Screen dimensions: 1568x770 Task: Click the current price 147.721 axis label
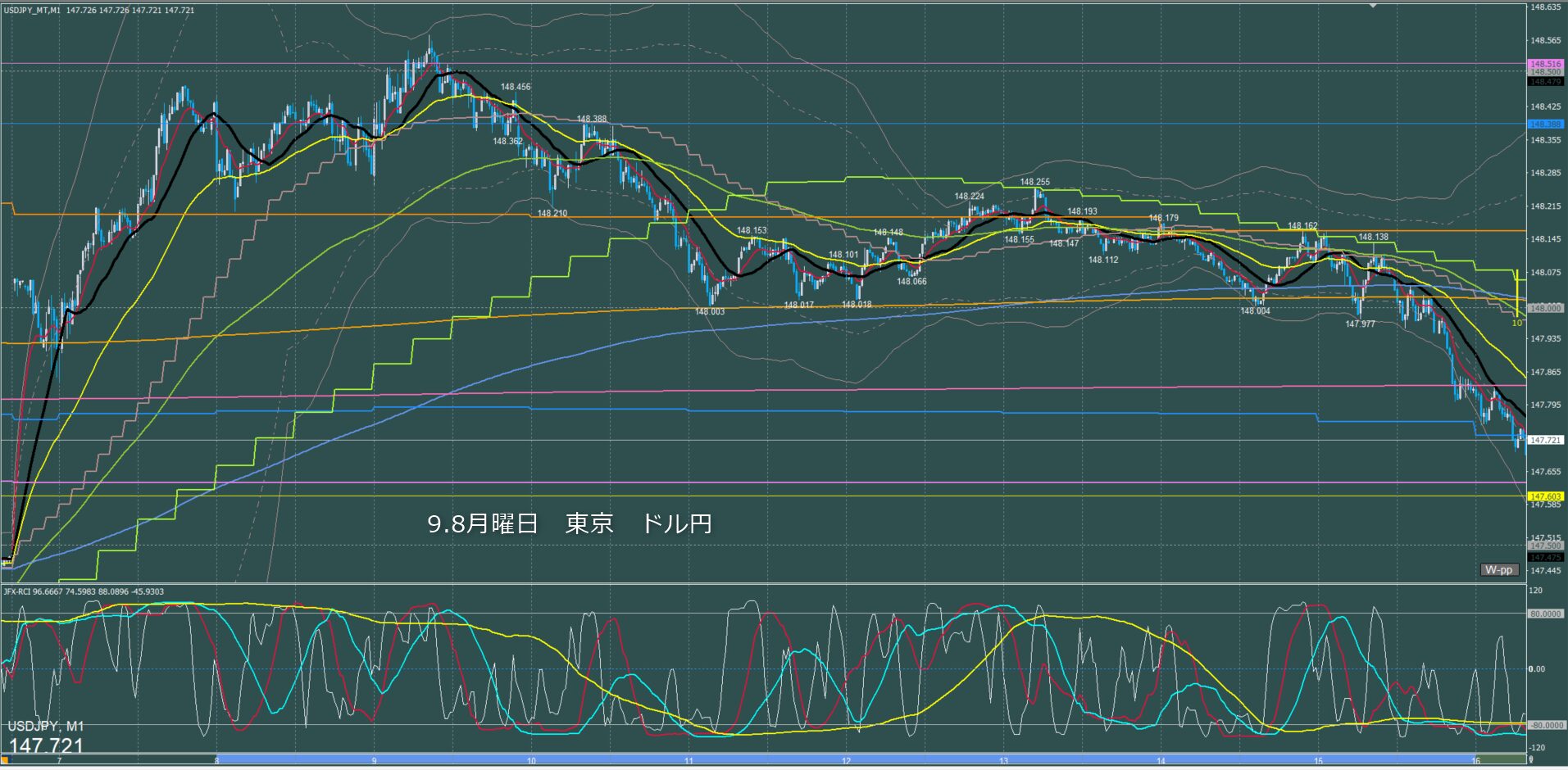tap(1545, 440)
